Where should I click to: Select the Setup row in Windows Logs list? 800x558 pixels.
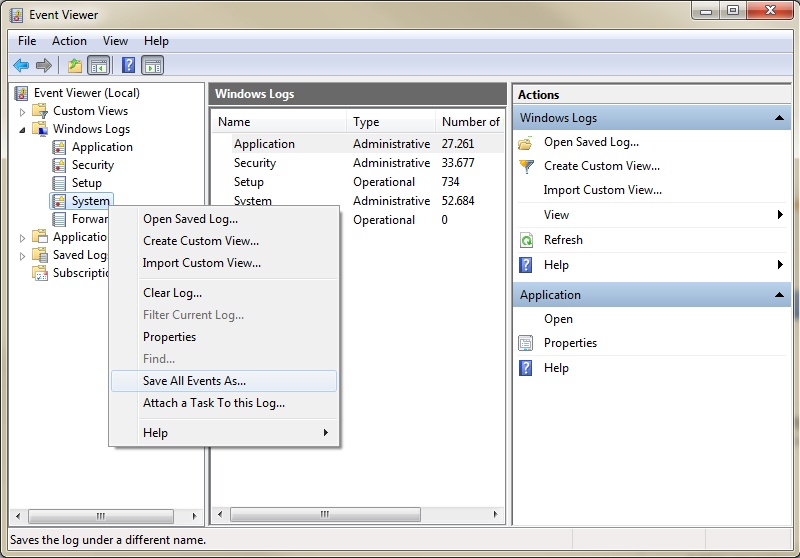[358, 182]
